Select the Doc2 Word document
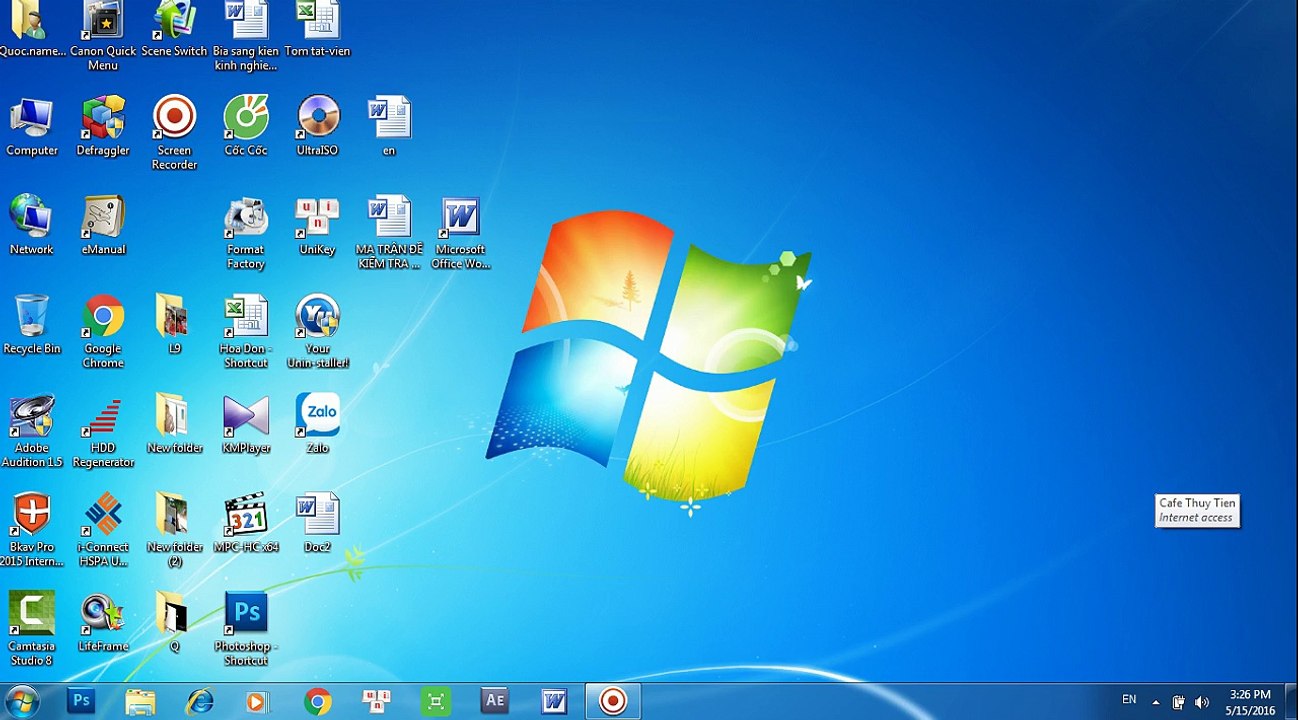This screenshot has width=1298, height=720. coord(318,522)
